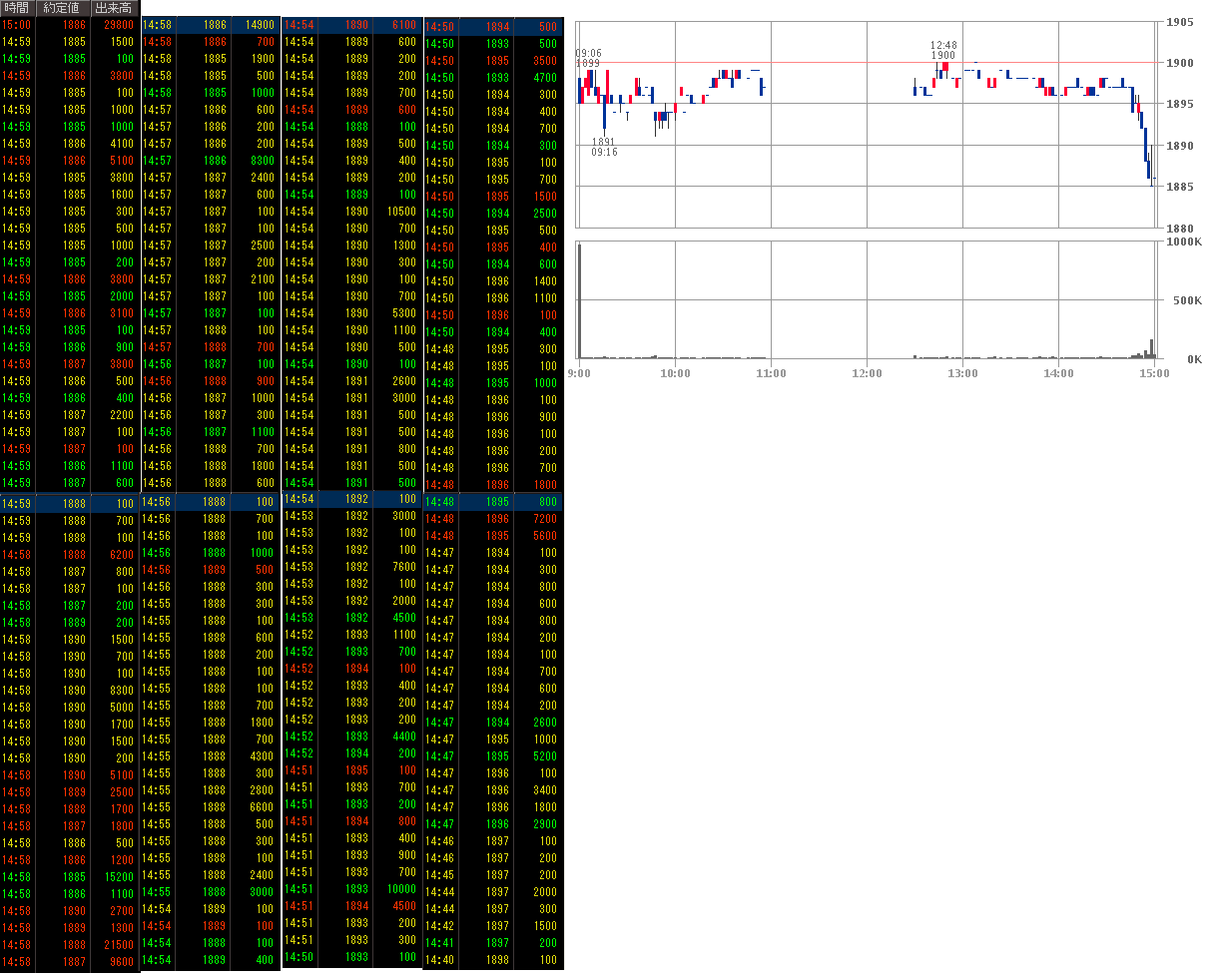Click the tall 9:00 opening volume bar

(579, 299)
